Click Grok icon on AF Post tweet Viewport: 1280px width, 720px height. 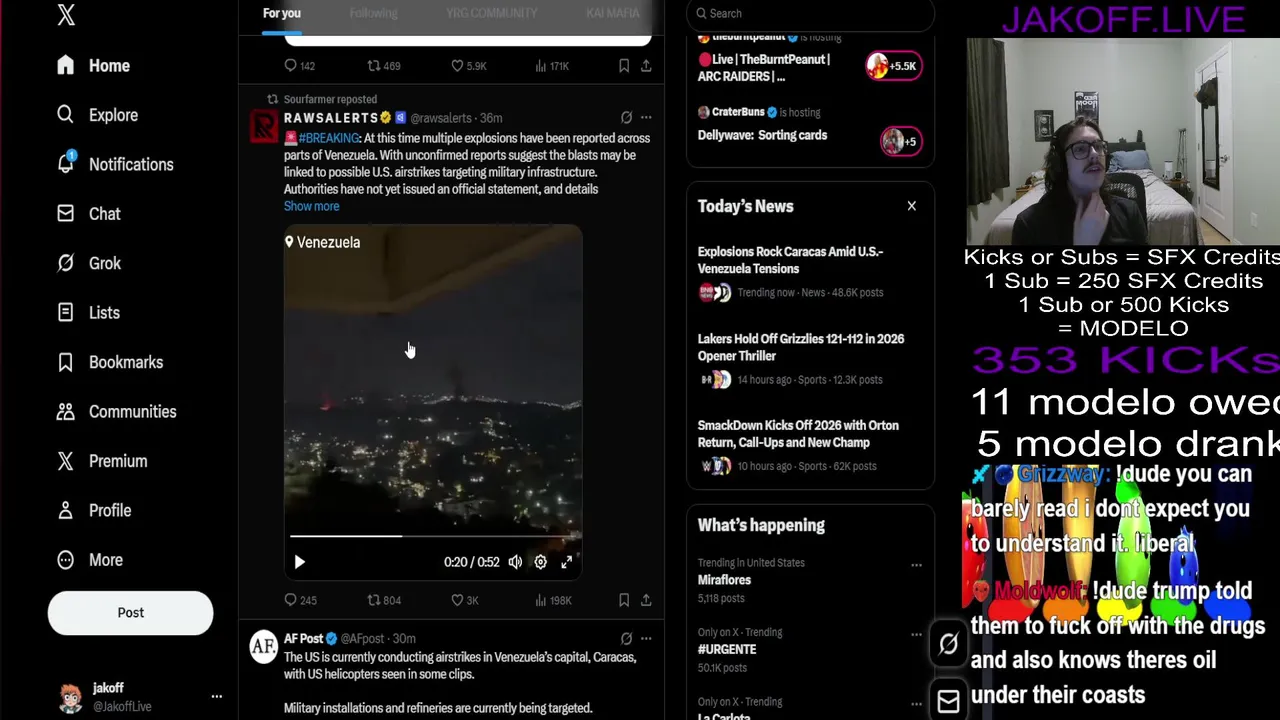[626, 638]
